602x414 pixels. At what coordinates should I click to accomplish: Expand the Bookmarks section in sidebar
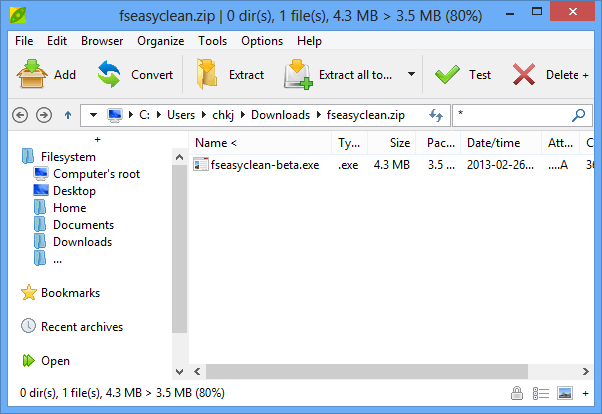click(70, 293)
